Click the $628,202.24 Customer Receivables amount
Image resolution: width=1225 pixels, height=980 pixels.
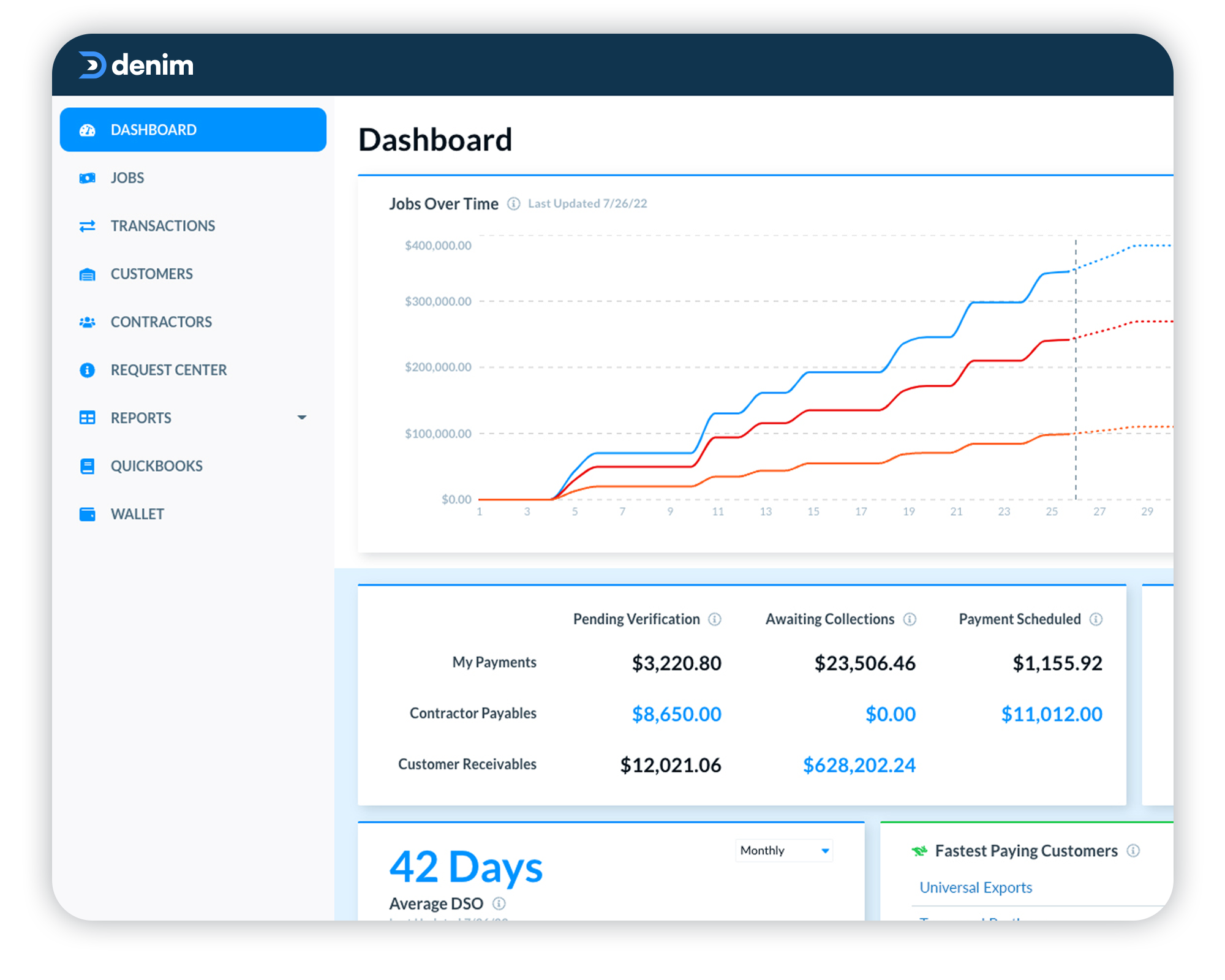click(859, 765)
